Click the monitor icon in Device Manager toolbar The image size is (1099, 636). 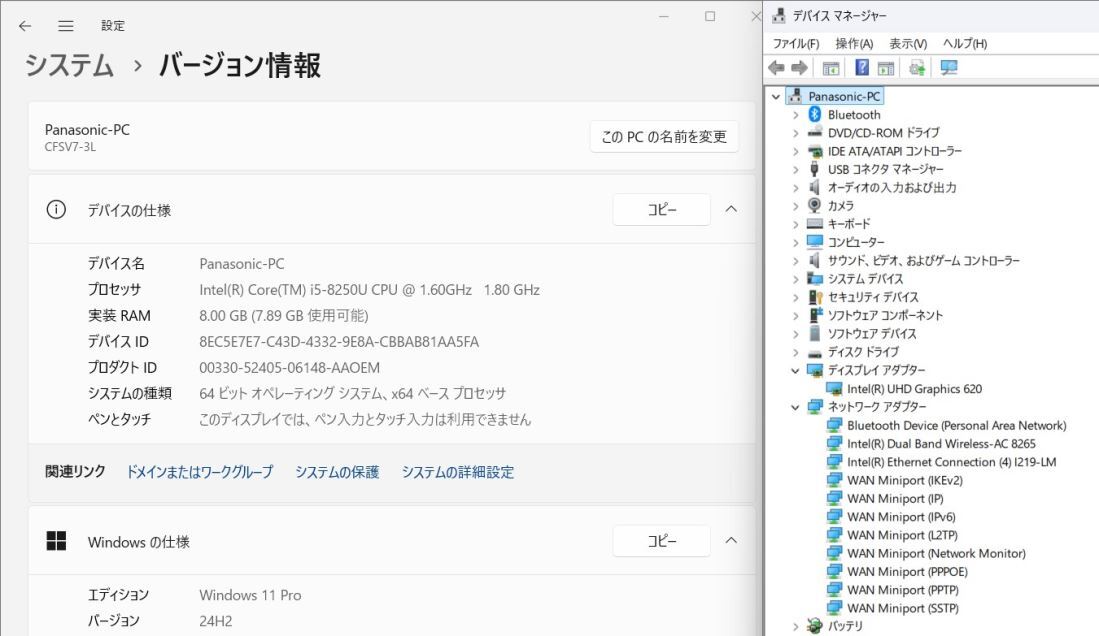(948, 67)
